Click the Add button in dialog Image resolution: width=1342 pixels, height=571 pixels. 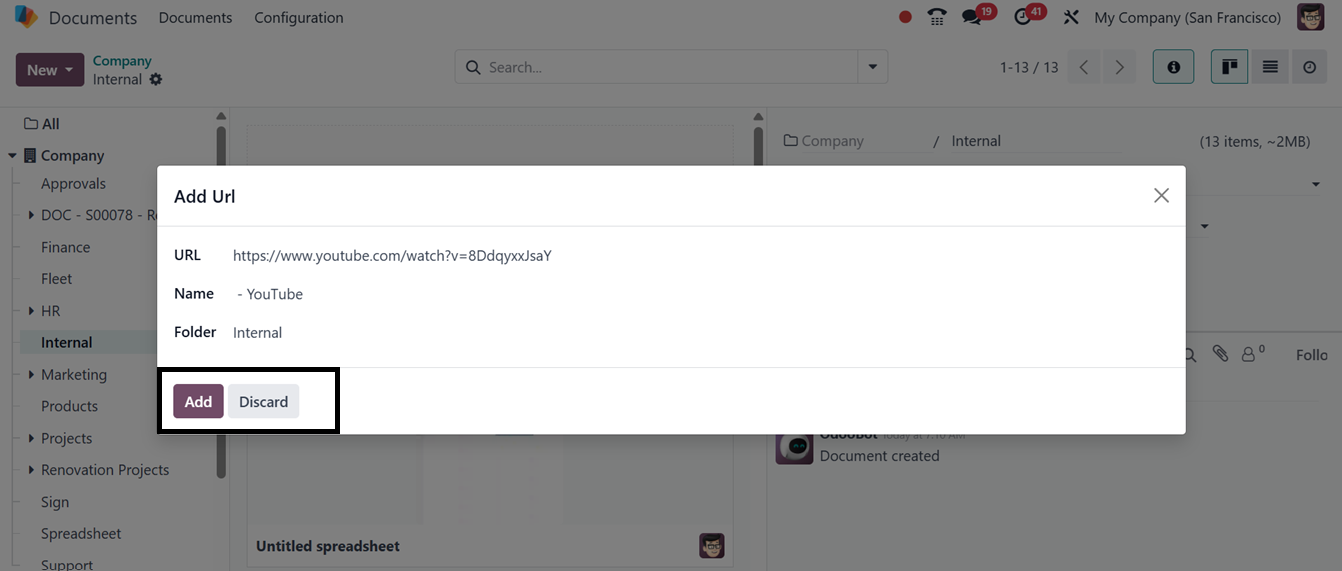click(x=198, y=401)
